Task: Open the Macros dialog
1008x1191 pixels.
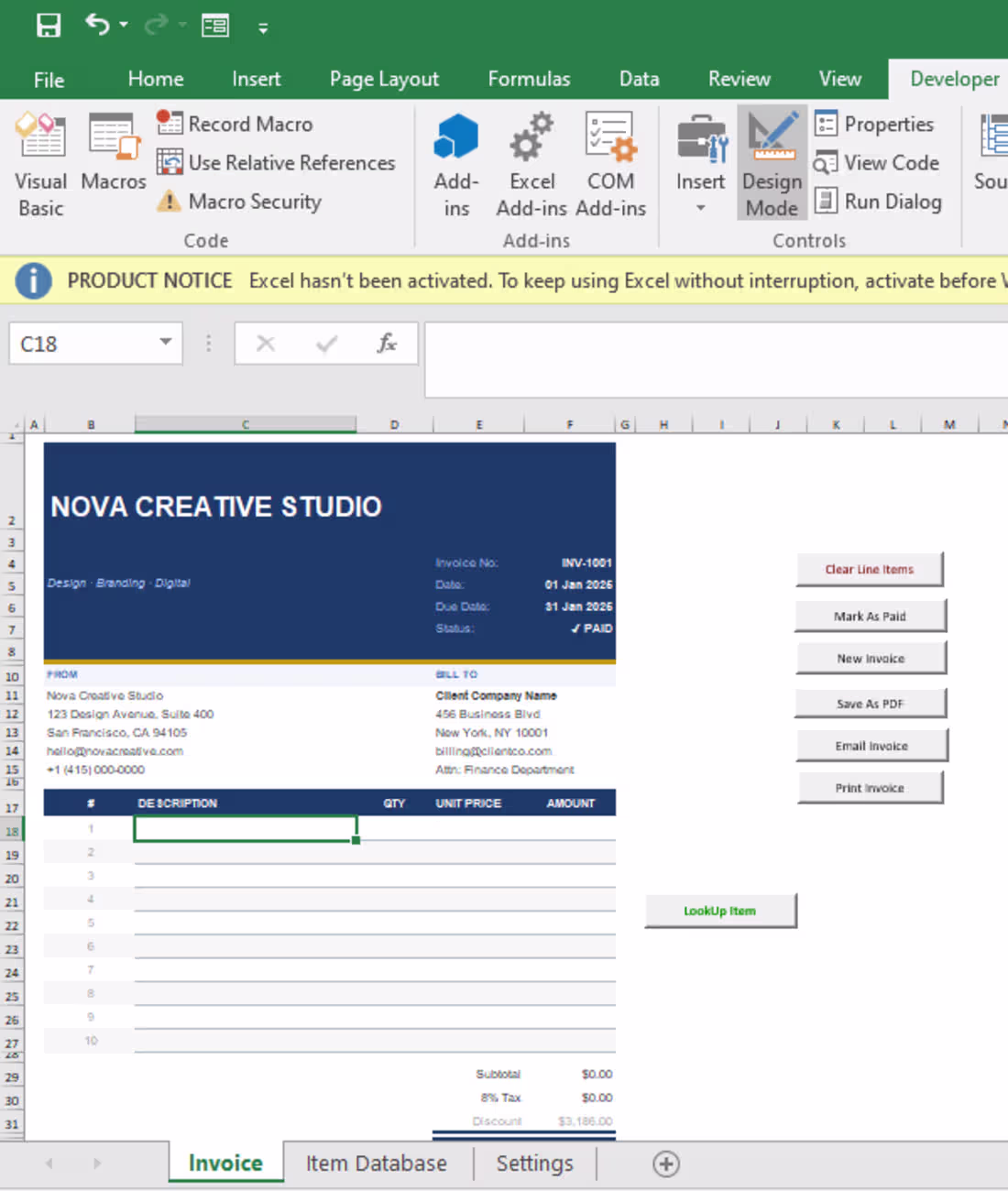Action: (x=114, y=152)
